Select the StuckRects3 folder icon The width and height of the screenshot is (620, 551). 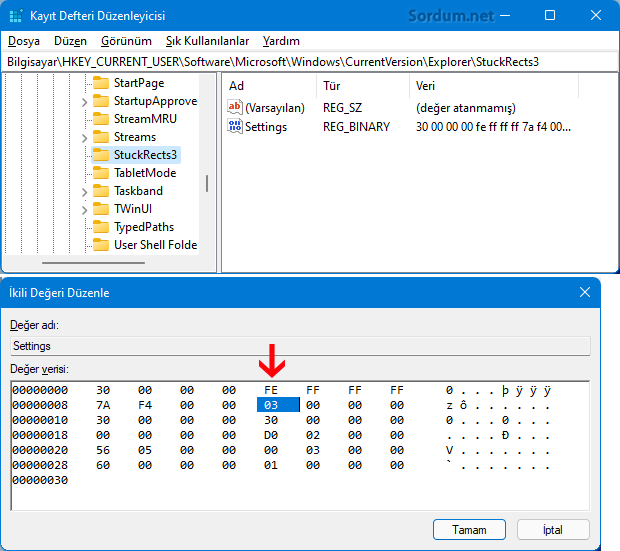101,155
